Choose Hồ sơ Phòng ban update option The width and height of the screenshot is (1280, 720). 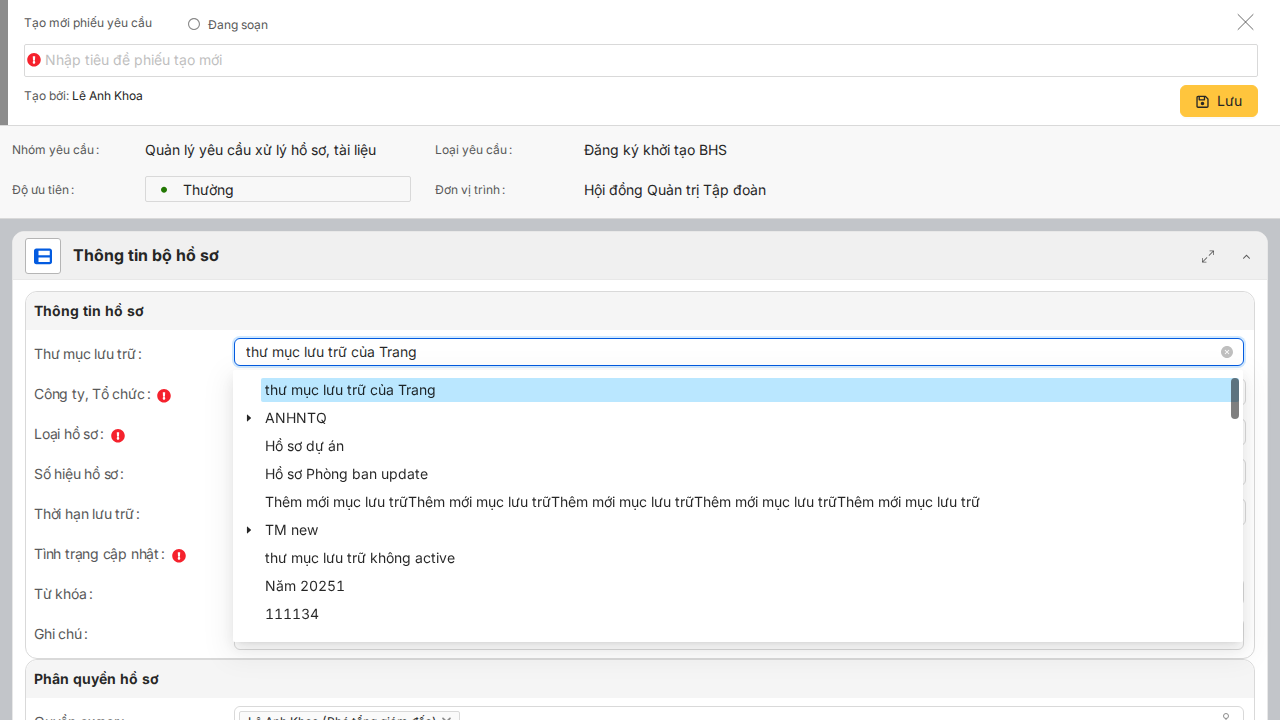pos(346,474)
